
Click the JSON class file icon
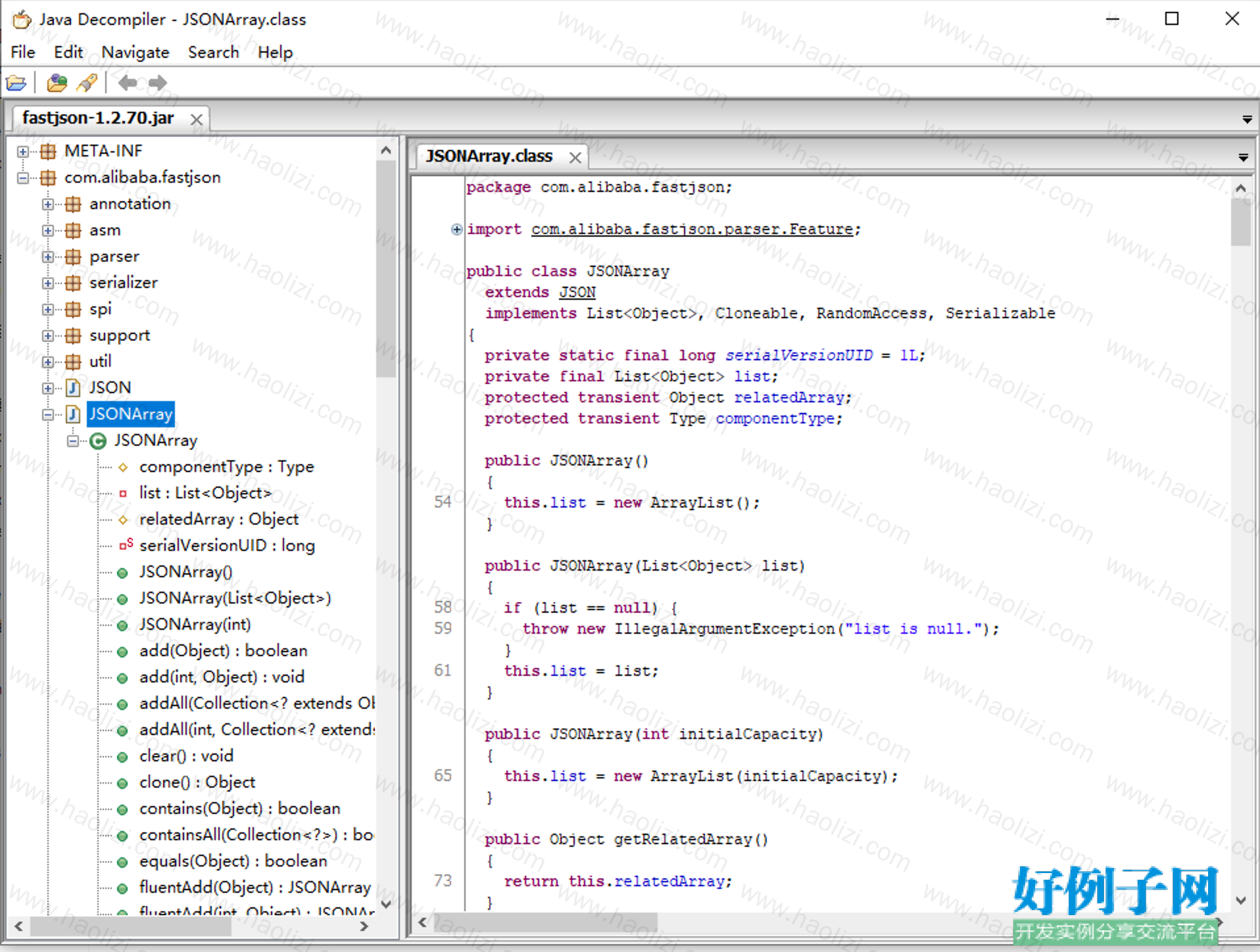(x=73, y=388)
